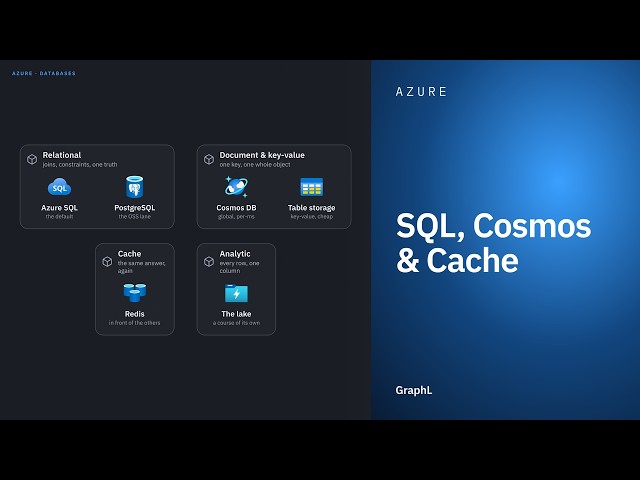Click the 'SQL, Cosmos & Cache' title

pos(493,243)
